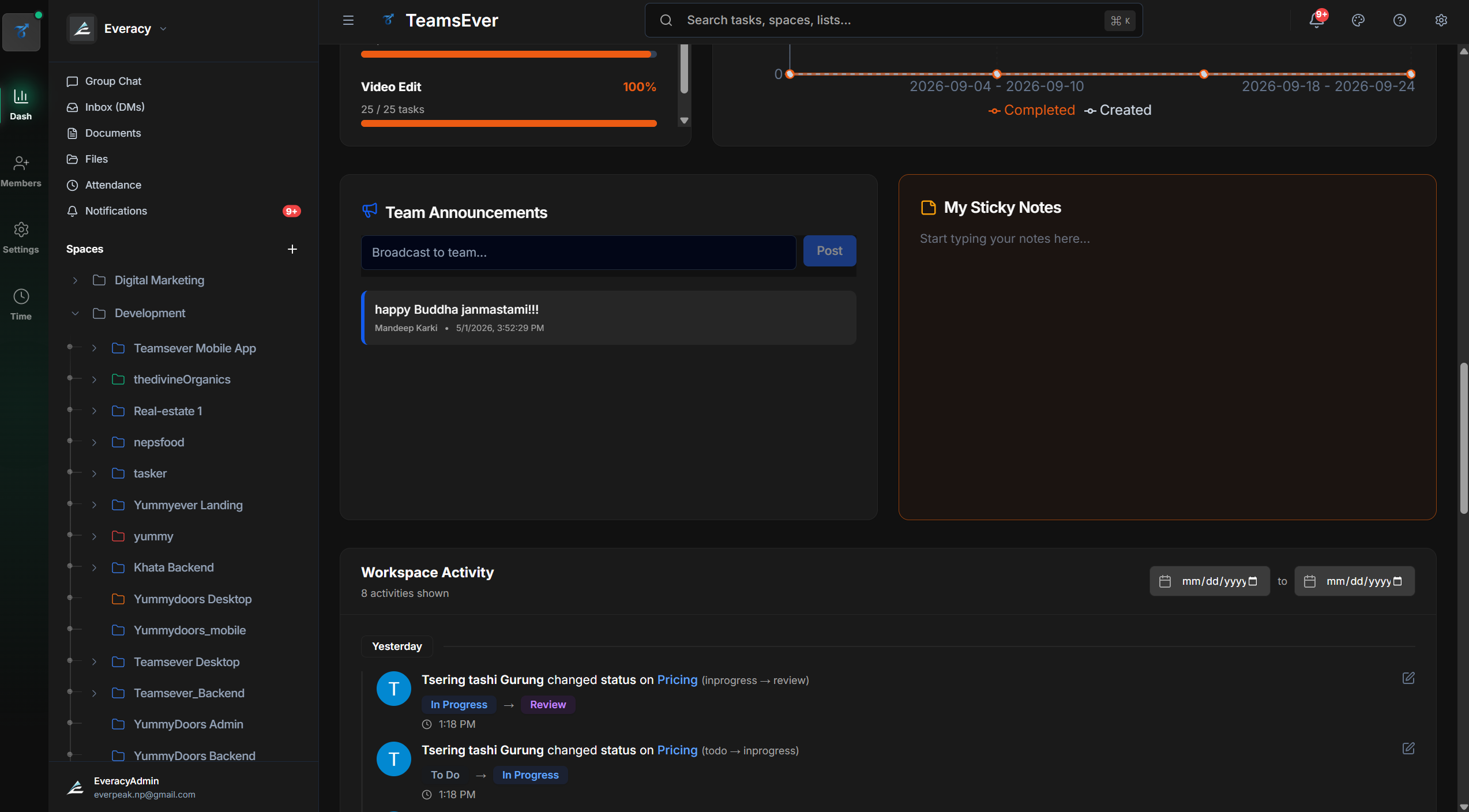
Task: Open Notifications item in sidebar
Action: [x=183, y=211]
